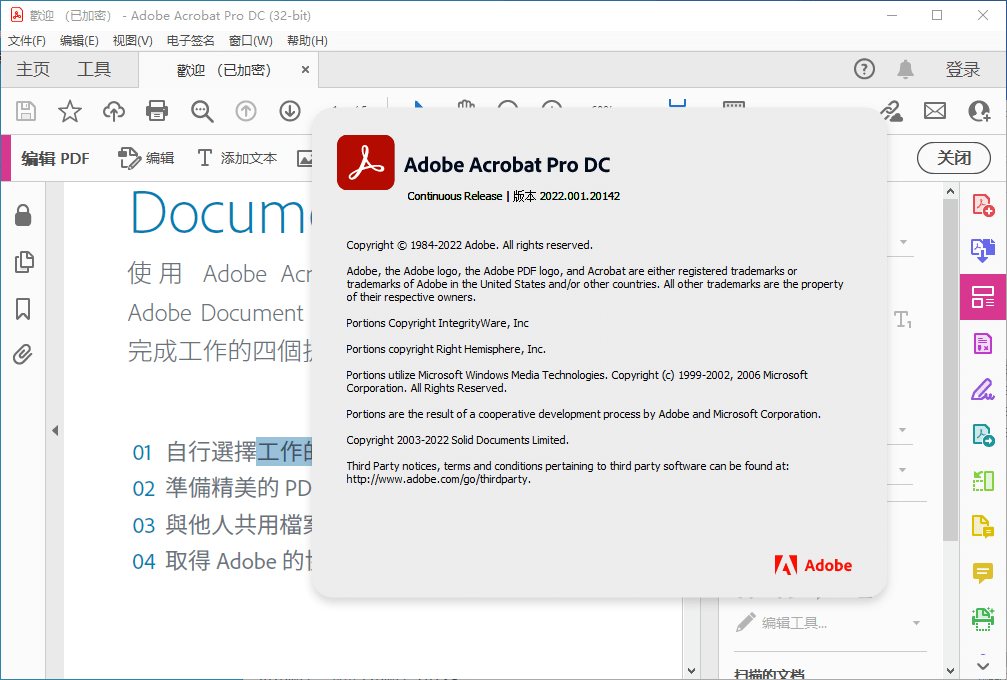Image resolution: width=1007 pixels, height=680 pixels.
Task: Switch to the 主页 tab
Action: [x=32, y=69]
